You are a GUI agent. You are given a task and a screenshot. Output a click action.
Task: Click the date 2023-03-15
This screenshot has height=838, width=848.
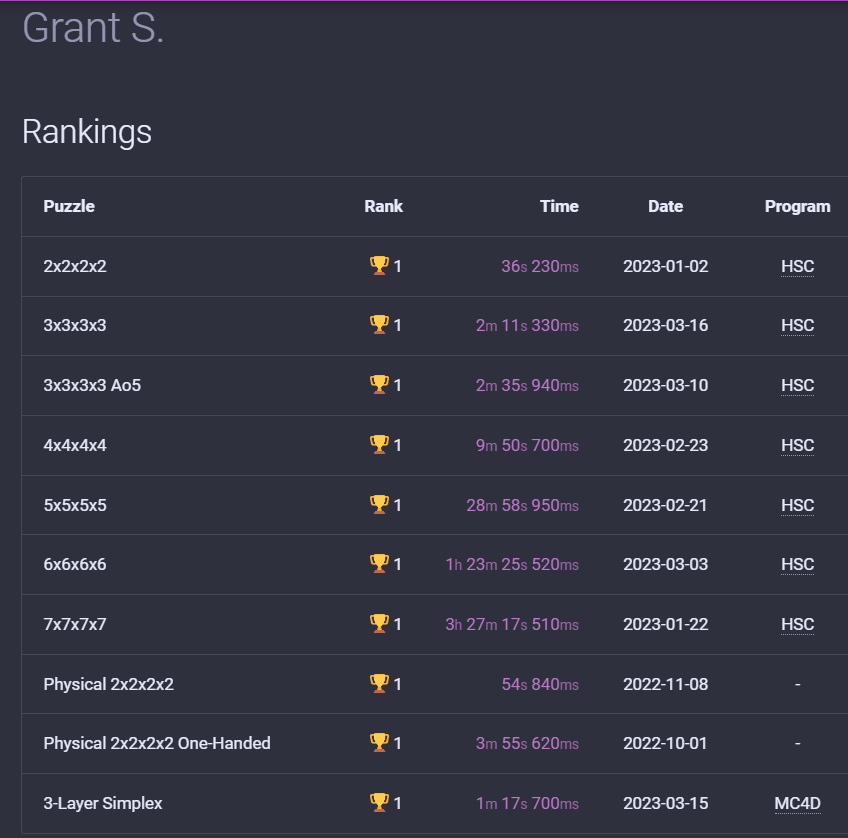665,803
